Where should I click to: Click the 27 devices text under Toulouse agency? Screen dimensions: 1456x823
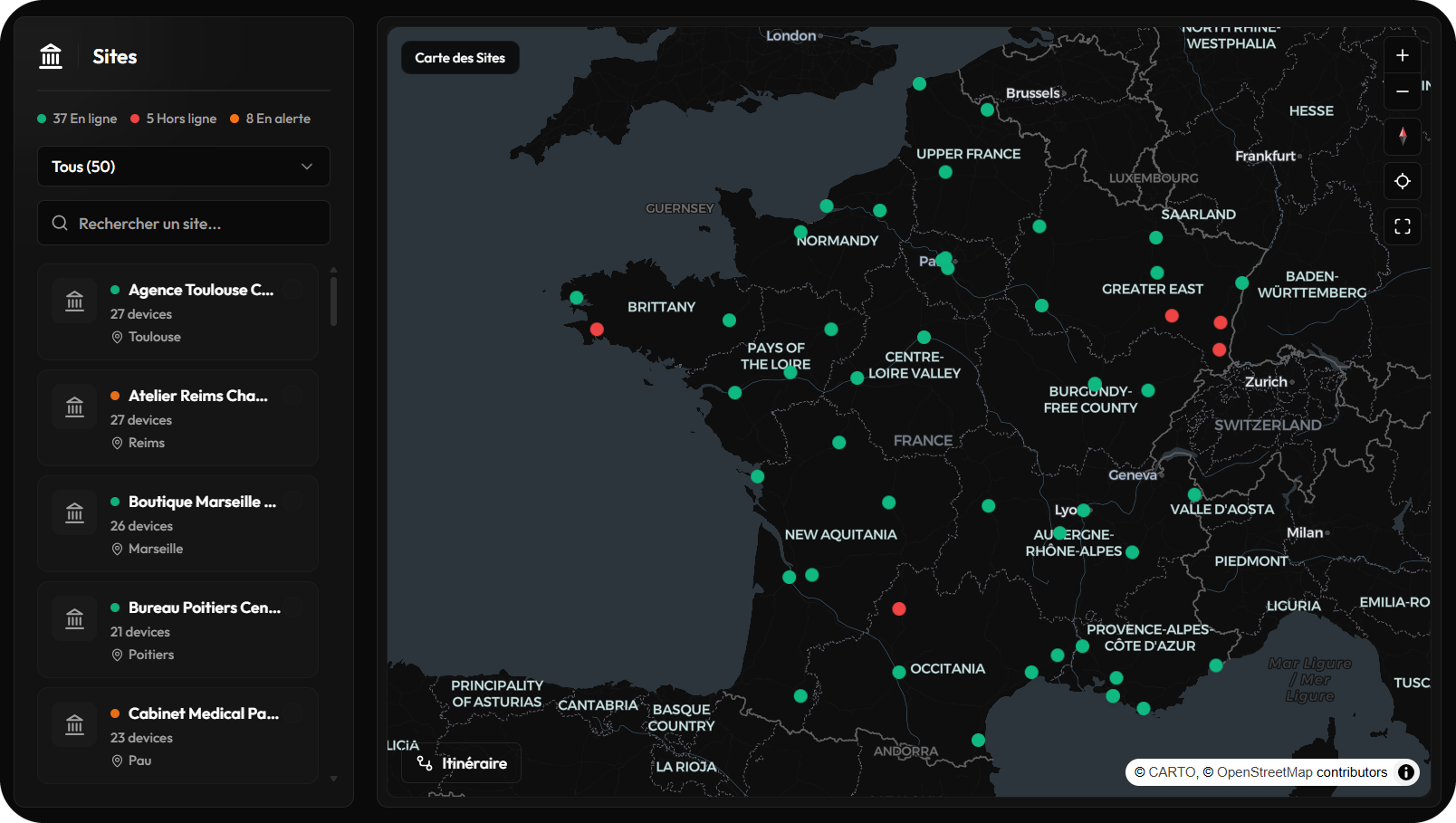tap(141, 314)
